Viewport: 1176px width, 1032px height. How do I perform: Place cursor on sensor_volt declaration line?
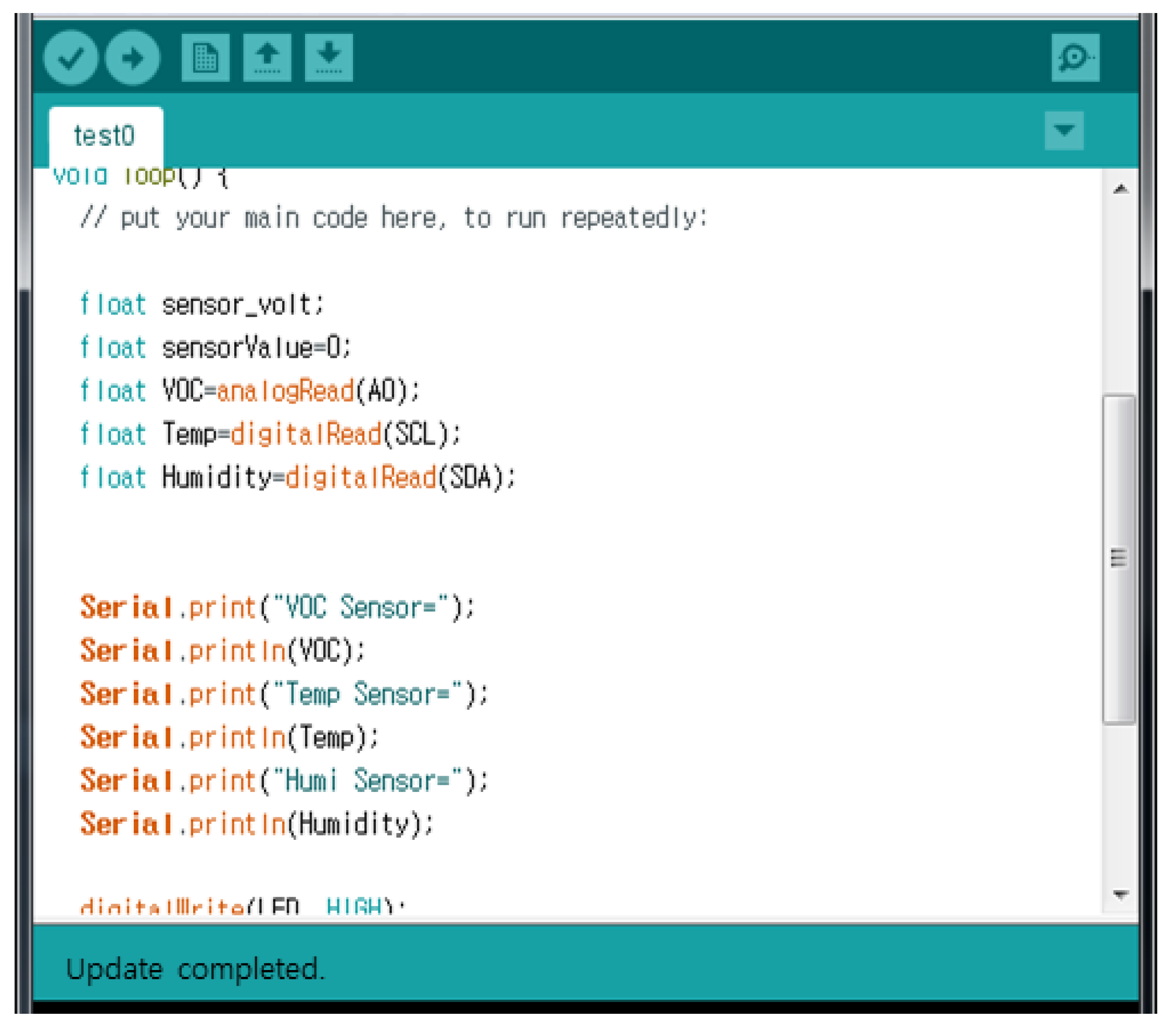pyautogui.click(x=243, y=305)
